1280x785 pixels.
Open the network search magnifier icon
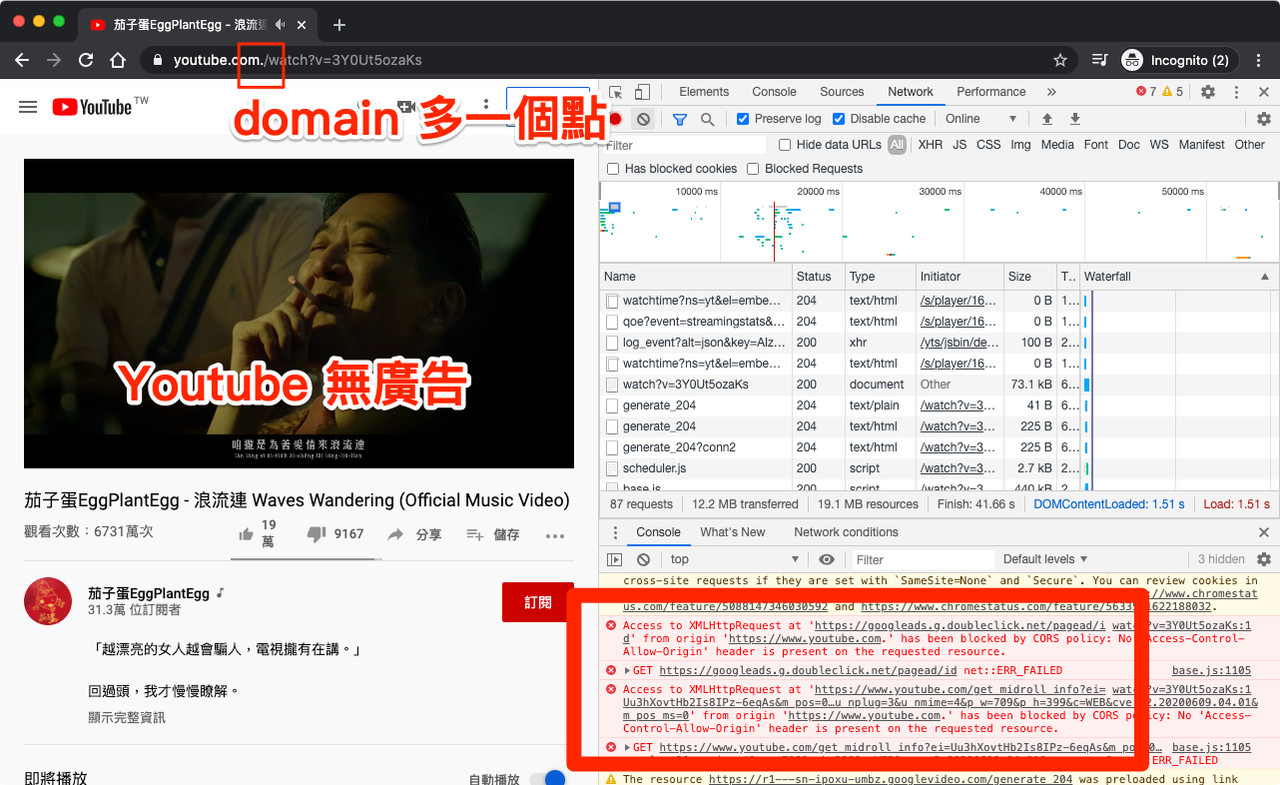coord(707,119)
